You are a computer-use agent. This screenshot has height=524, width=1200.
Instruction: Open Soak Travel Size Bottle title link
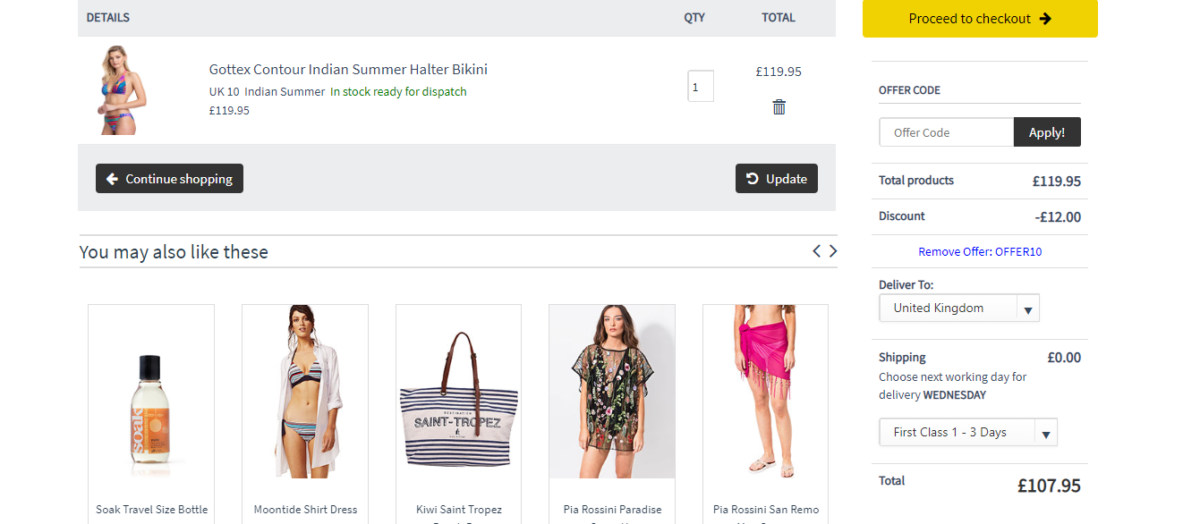click(x=152, y=510)
